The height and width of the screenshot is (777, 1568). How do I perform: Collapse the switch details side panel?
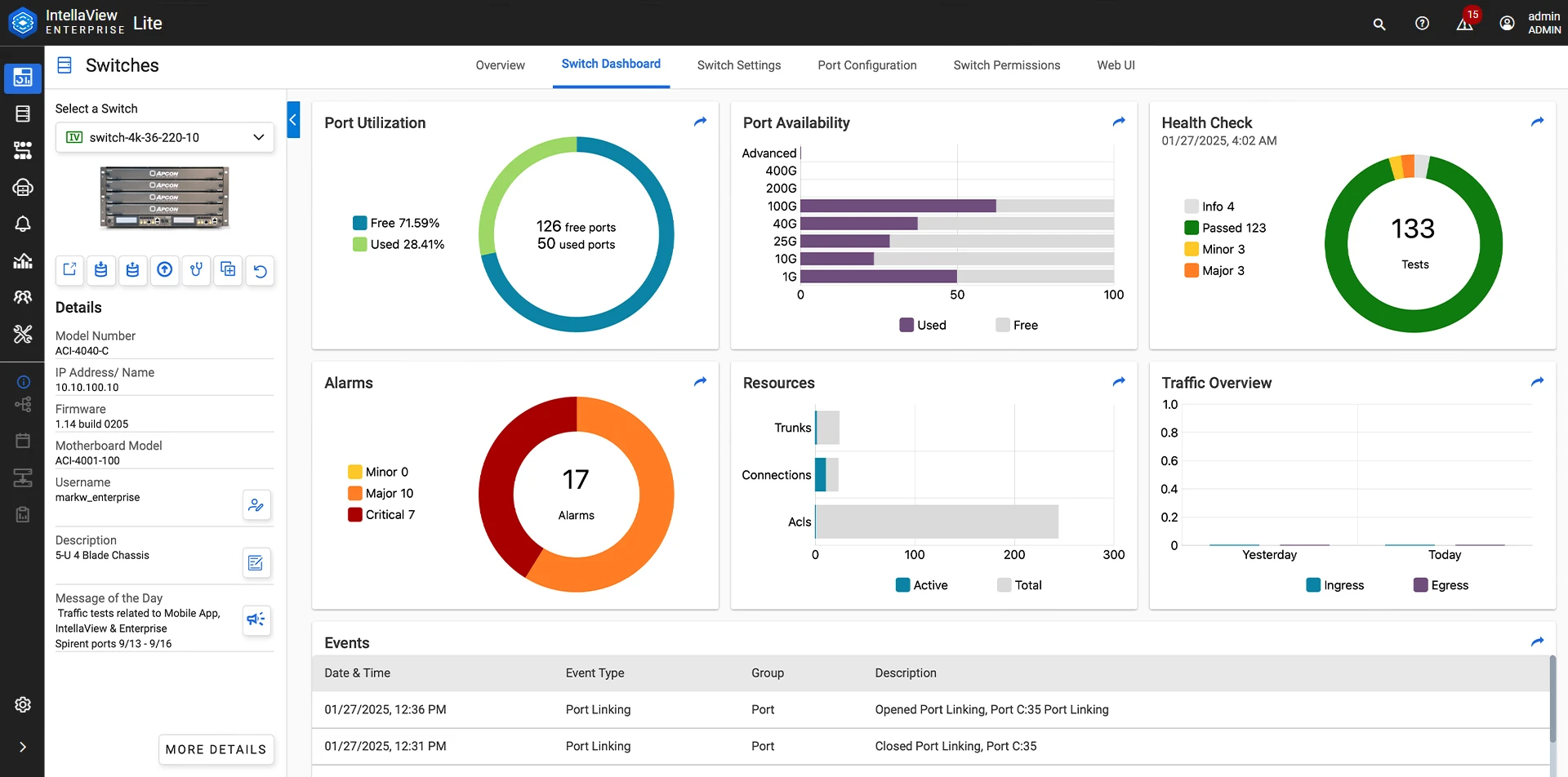(293, 120)
